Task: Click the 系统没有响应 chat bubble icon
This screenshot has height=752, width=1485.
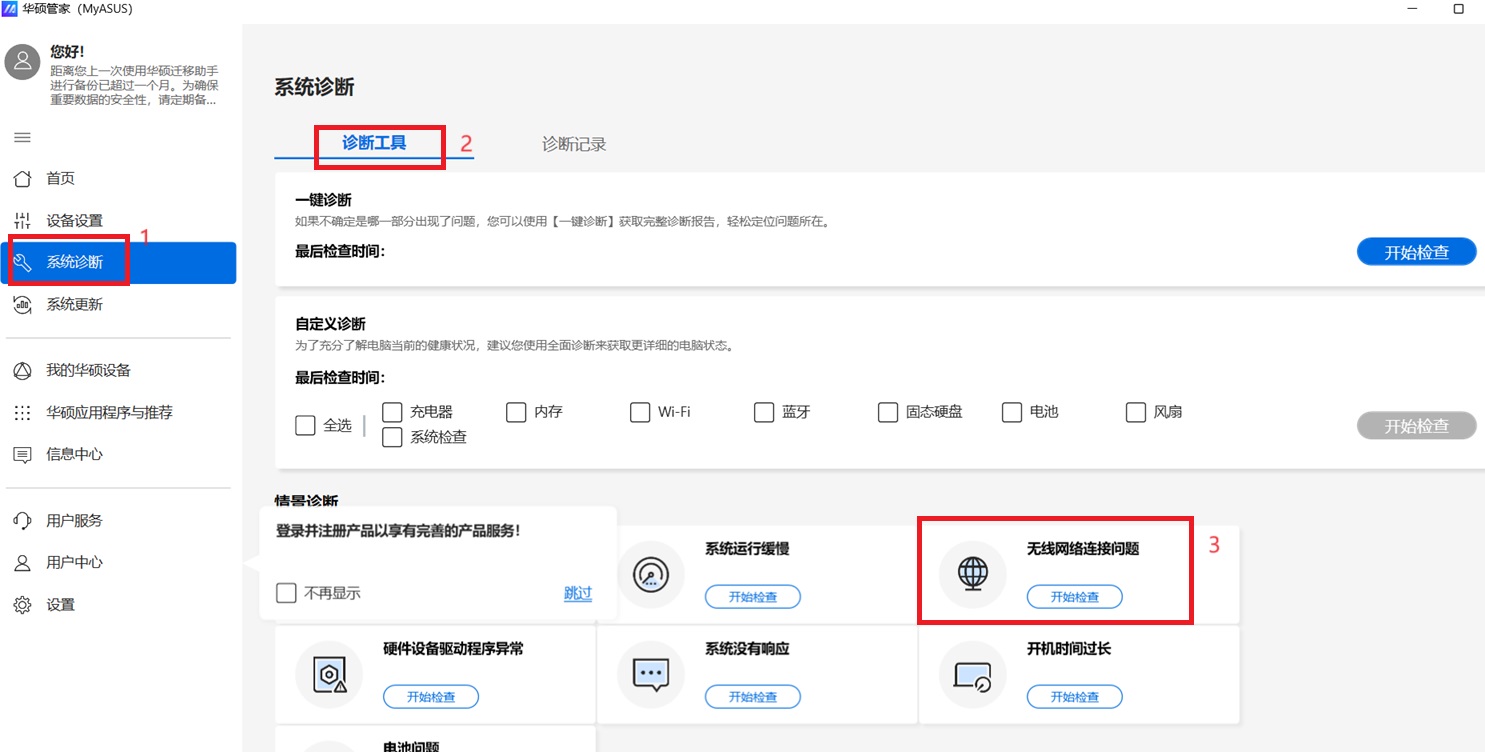Action: coord(651,674)
